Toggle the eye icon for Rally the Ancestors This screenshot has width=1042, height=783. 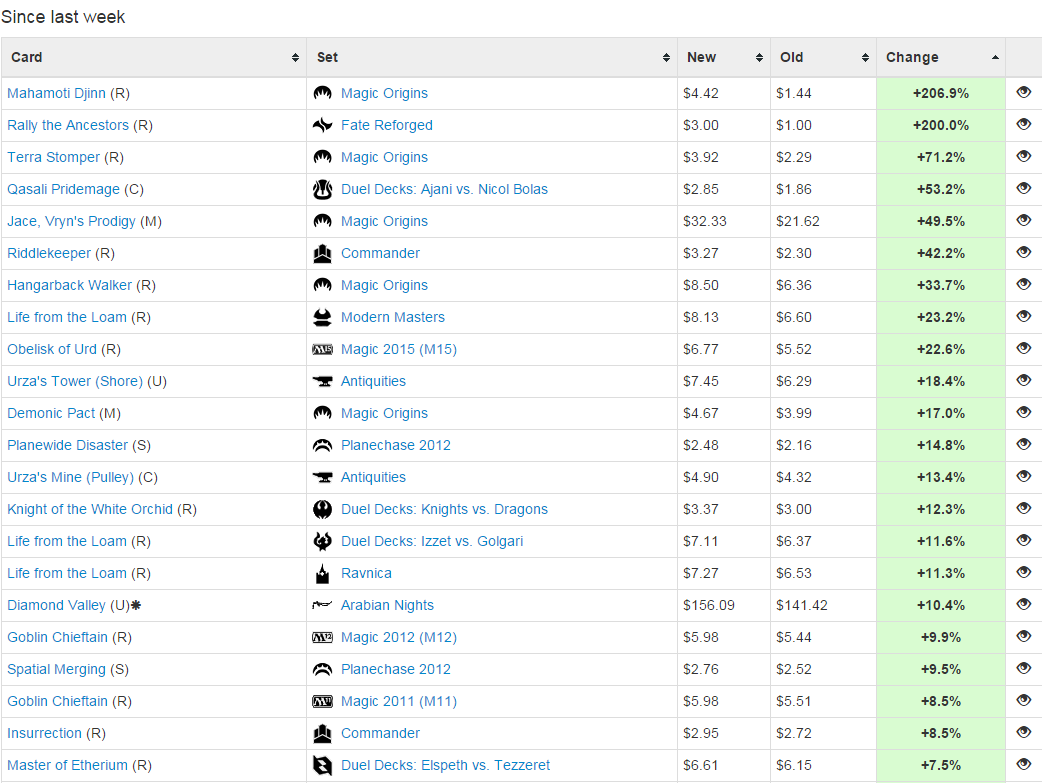(1023, 124)
